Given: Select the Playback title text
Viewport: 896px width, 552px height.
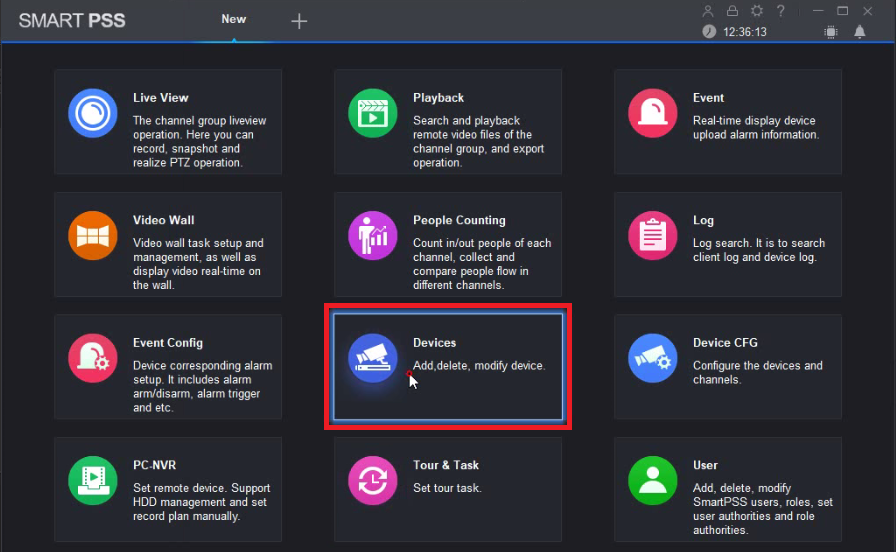Looking at the screenshot, I should click(x=438, y=98).
